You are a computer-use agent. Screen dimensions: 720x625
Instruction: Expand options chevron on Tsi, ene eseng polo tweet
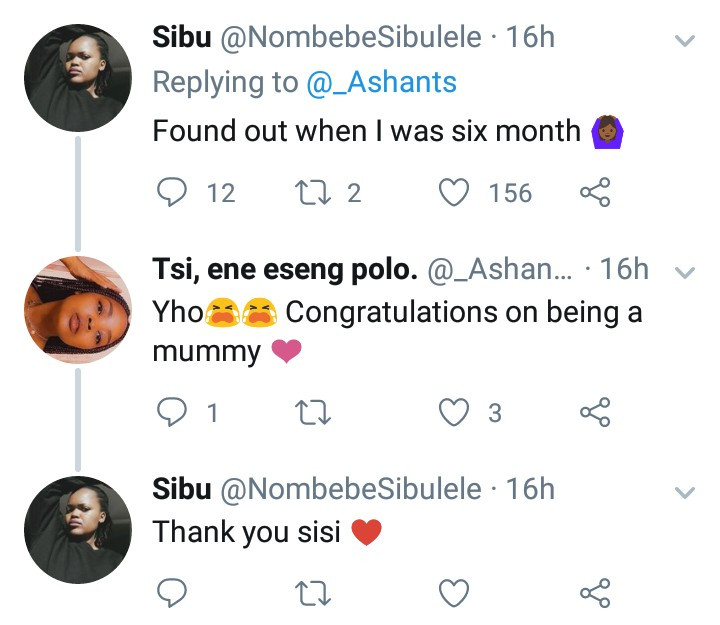[685, 273]
